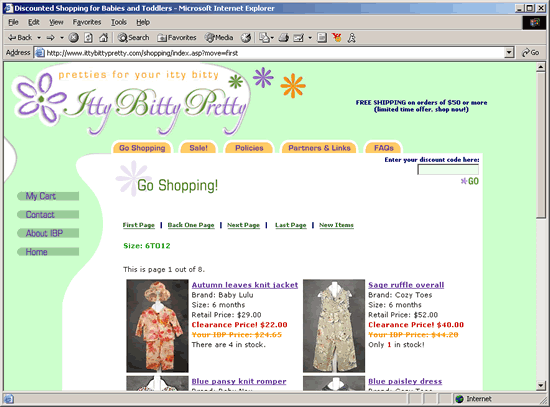Viewport: 550px width, 407px height.
Task: Open Blue pansy knit romper link
Action: pyautogui.click(x=239, y=381)
